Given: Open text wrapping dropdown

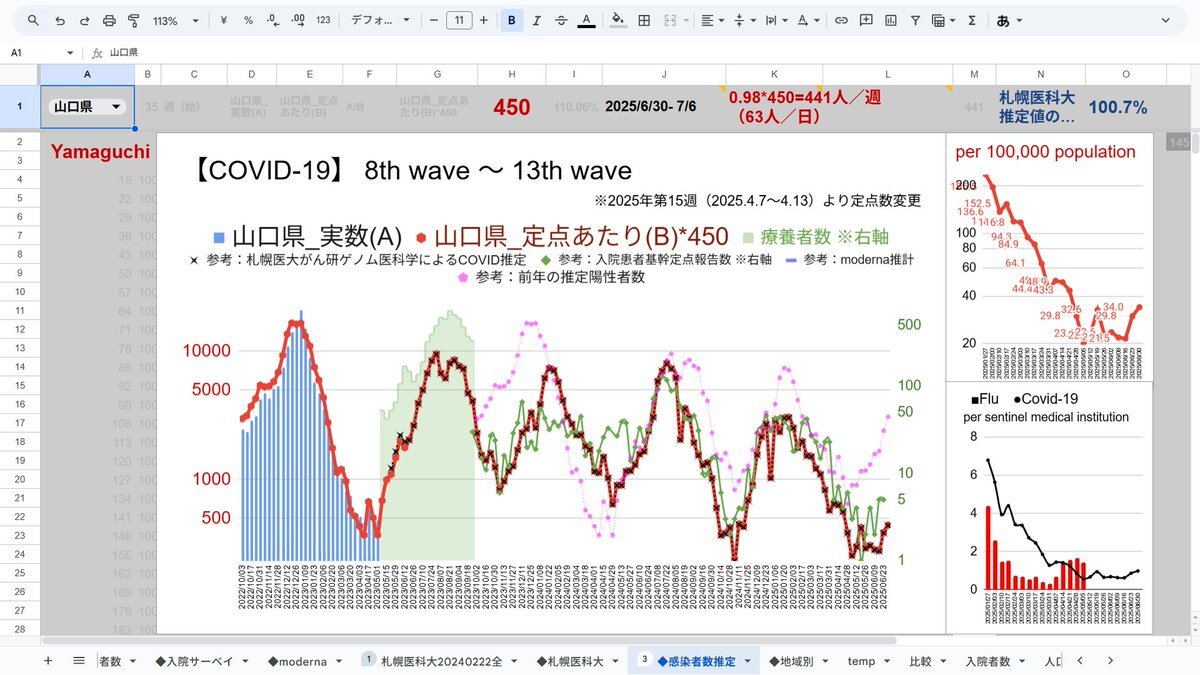Looking at the screenshot, I should click(x=776, y=20).
